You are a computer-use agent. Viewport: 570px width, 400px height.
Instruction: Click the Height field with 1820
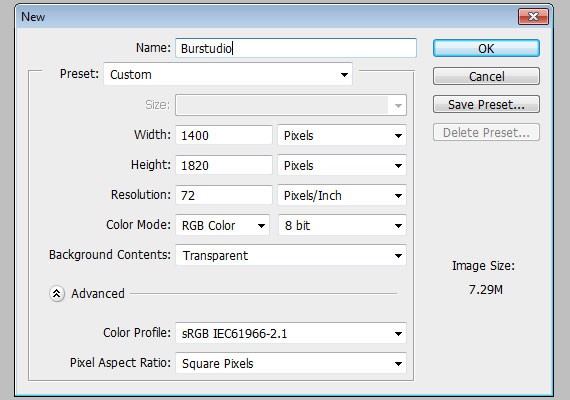(224, 165)
